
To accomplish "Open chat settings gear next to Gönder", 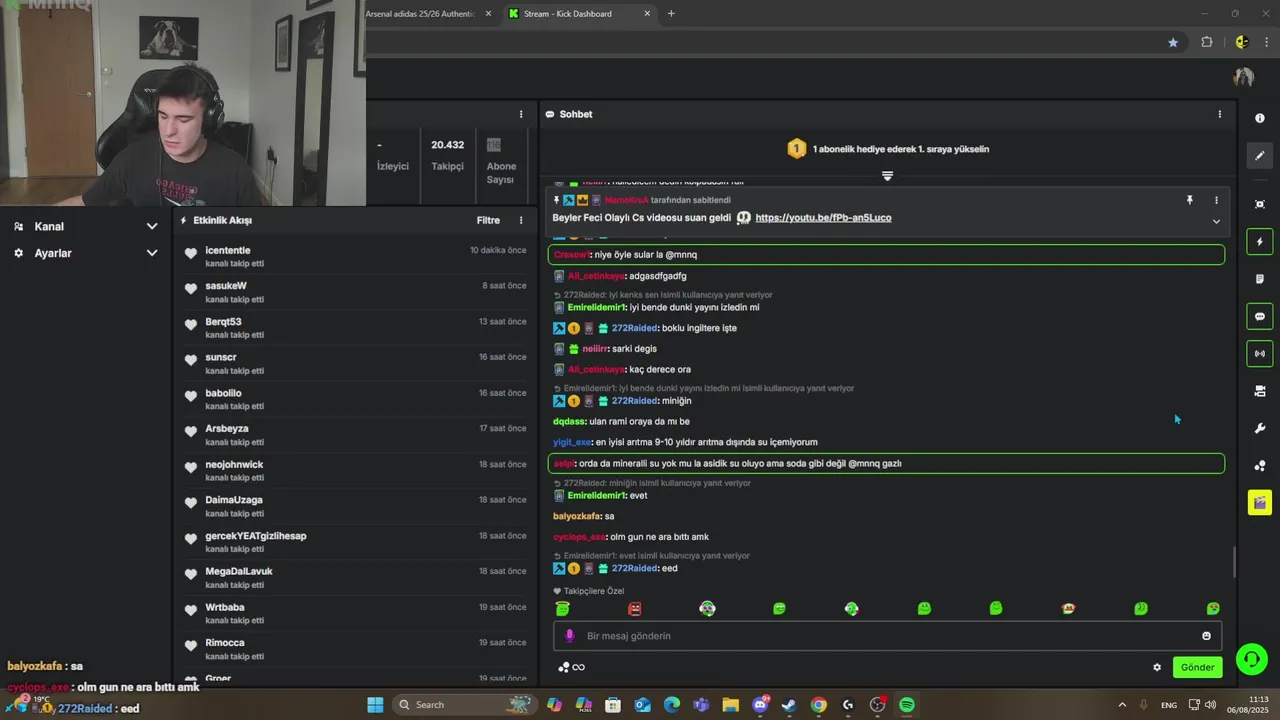I will 1157,667.
